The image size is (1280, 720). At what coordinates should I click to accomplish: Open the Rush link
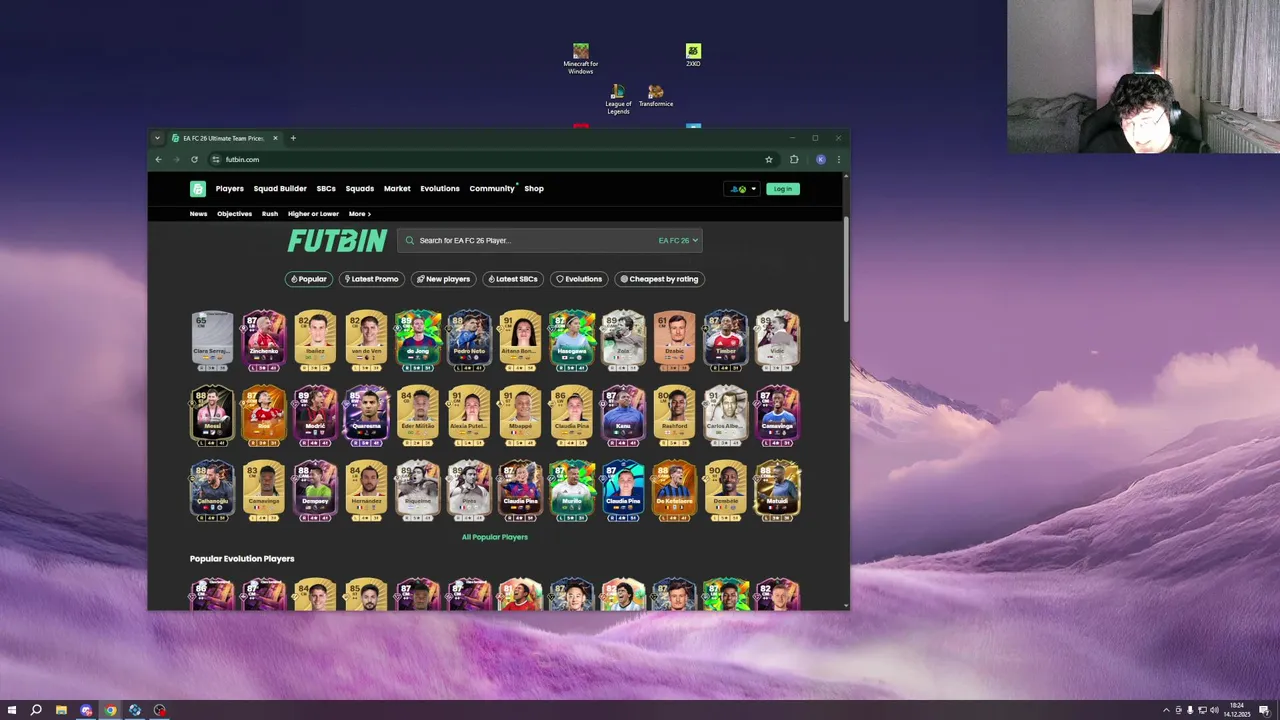(x=270, y=214)
